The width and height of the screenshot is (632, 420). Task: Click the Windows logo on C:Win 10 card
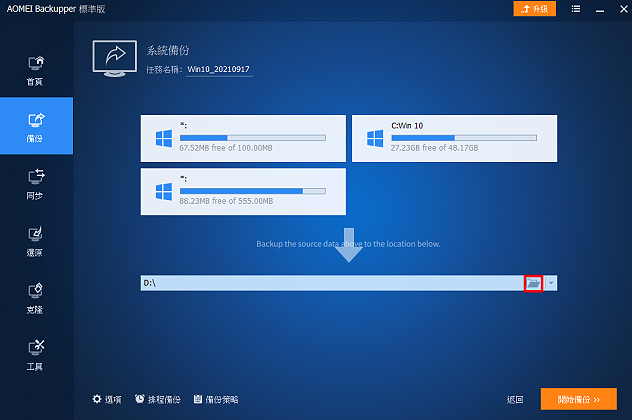(x=375, y=138)
